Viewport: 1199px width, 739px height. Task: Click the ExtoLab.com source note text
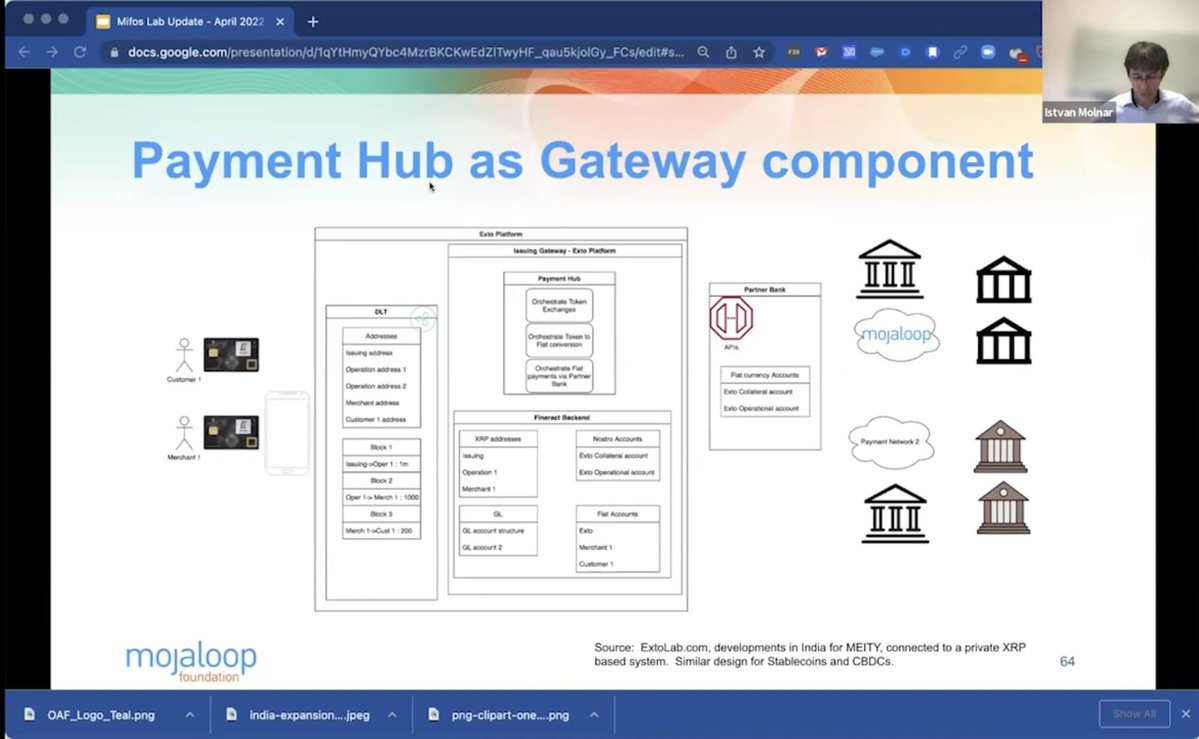pos(810,654)
